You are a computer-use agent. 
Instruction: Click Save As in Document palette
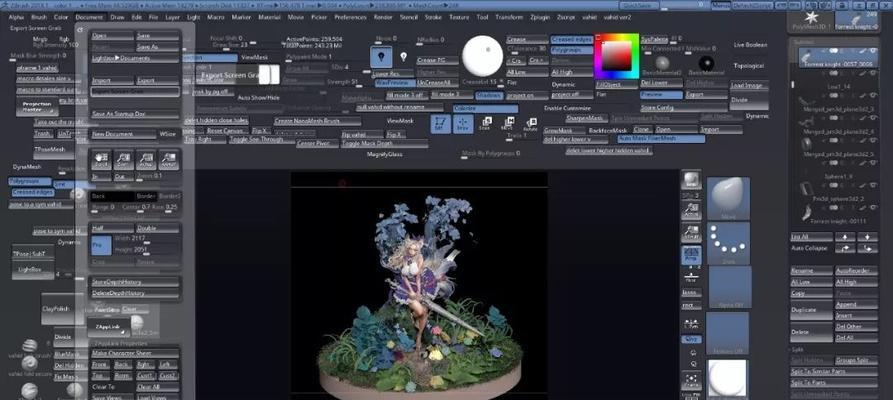[x=158, y=47]
